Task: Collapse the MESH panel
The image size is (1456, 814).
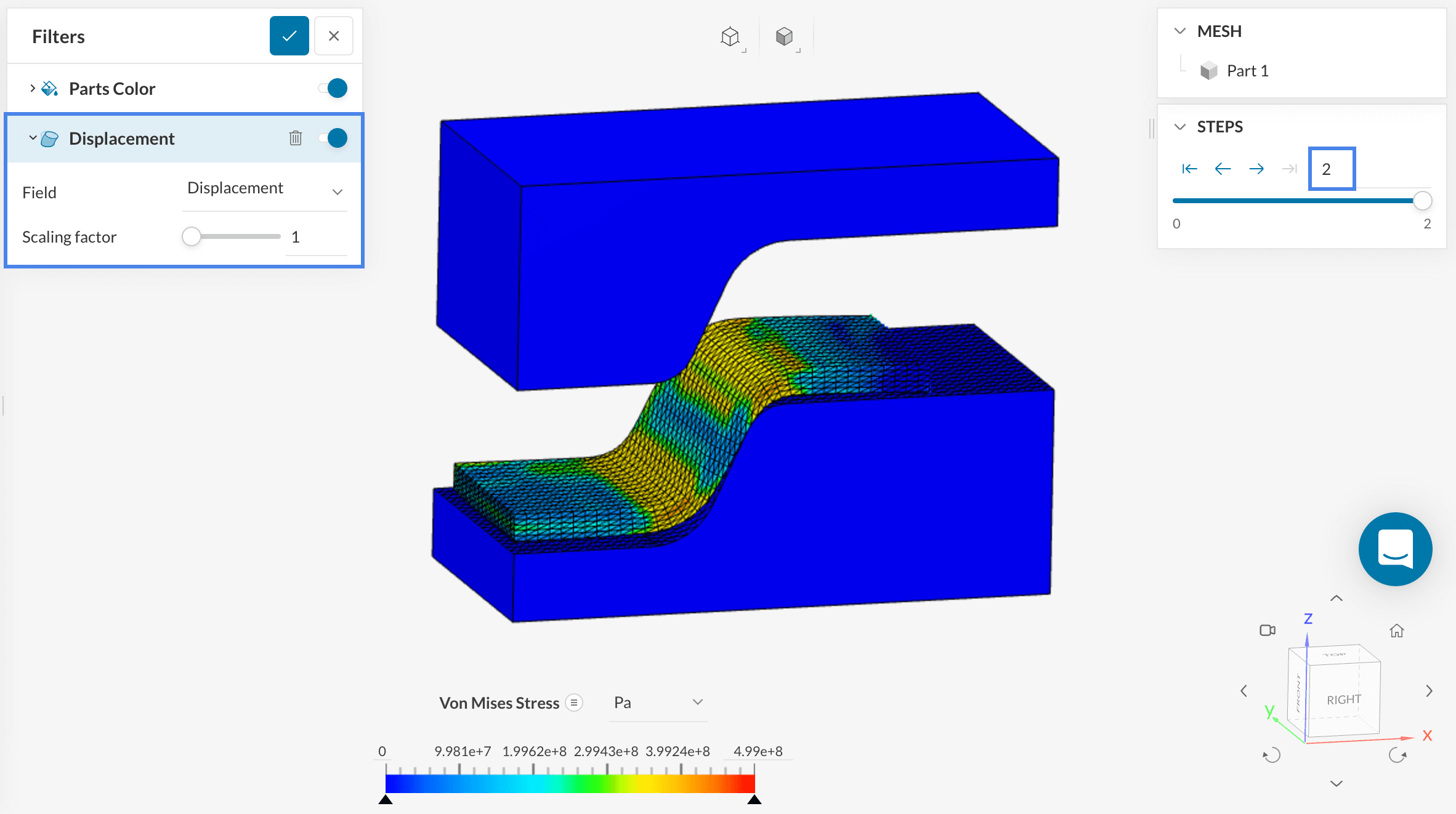Action: click(1180, 31)
